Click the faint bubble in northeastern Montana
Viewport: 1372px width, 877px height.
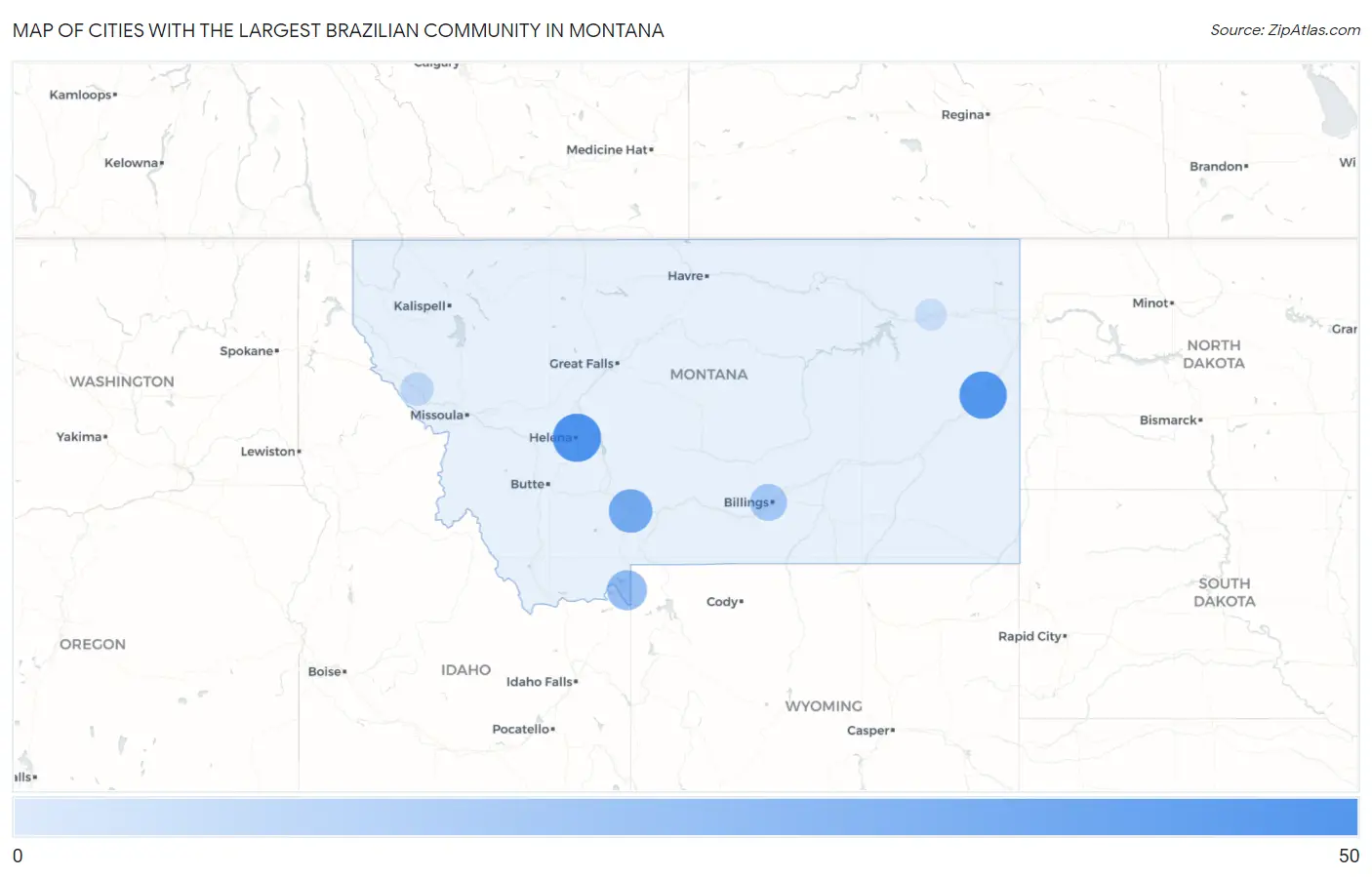click(931, 314)
